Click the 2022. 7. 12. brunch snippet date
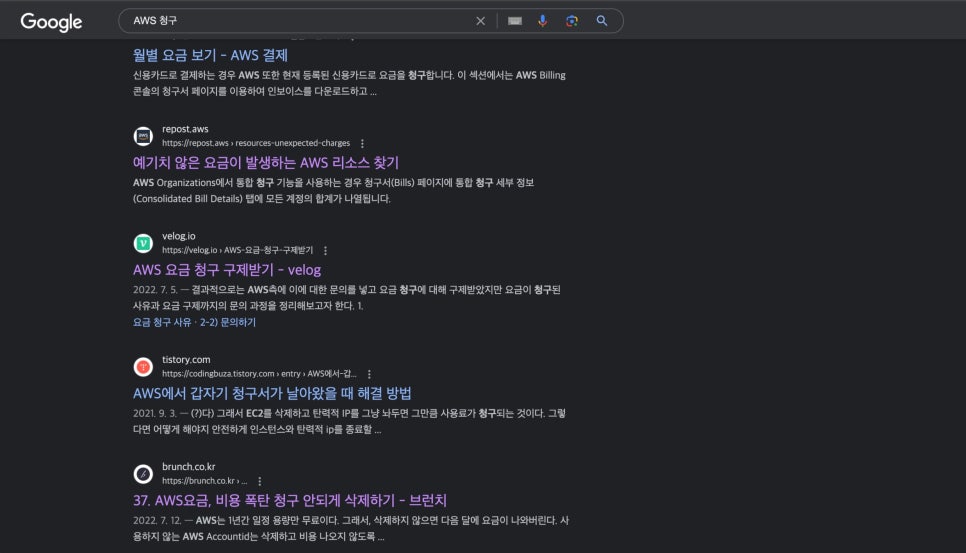 [x=157, y=520]
